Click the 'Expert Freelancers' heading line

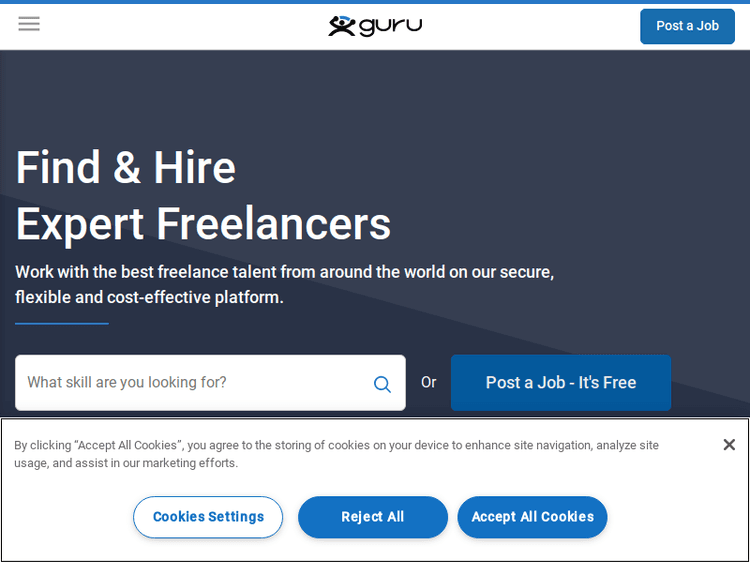tap(203, 224)
